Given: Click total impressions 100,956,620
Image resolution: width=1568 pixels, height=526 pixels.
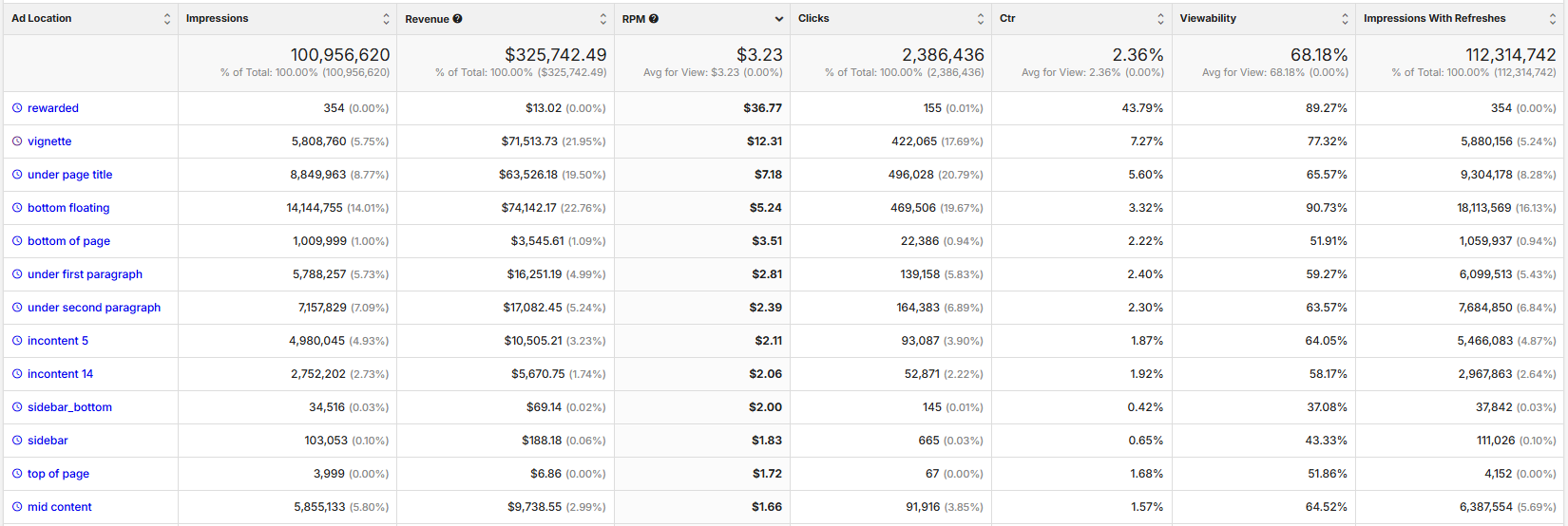Looking at the screenshot, I should coord(340,55).
